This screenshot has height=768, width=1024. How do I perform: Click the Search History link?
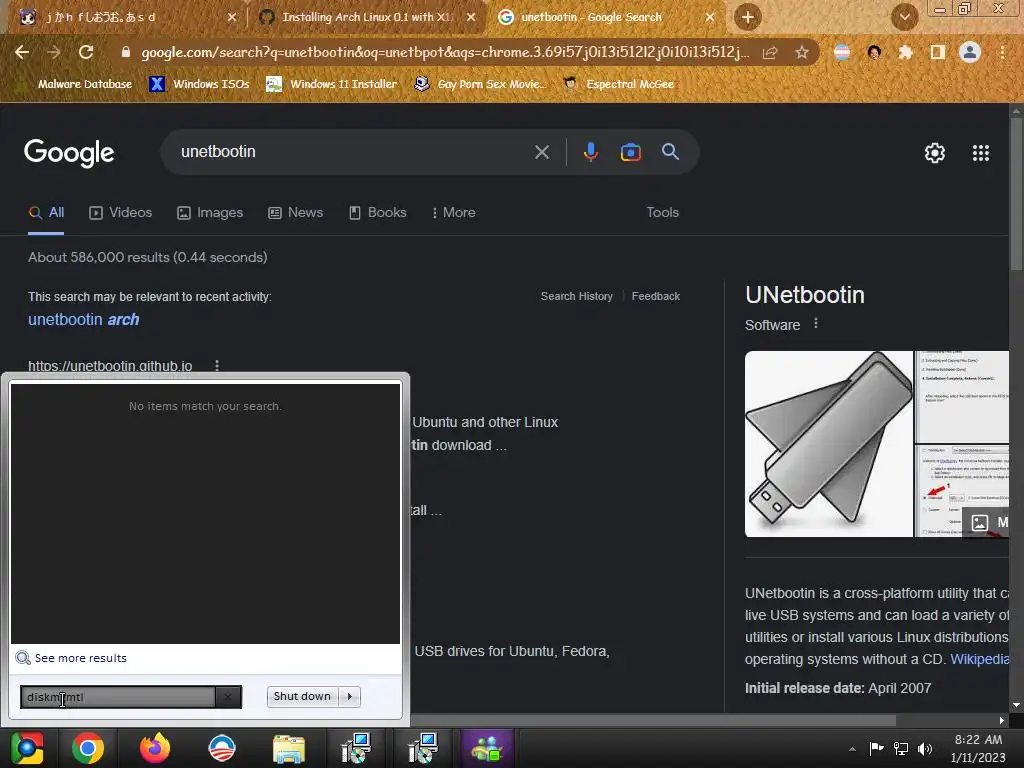[x=577, y=296]
